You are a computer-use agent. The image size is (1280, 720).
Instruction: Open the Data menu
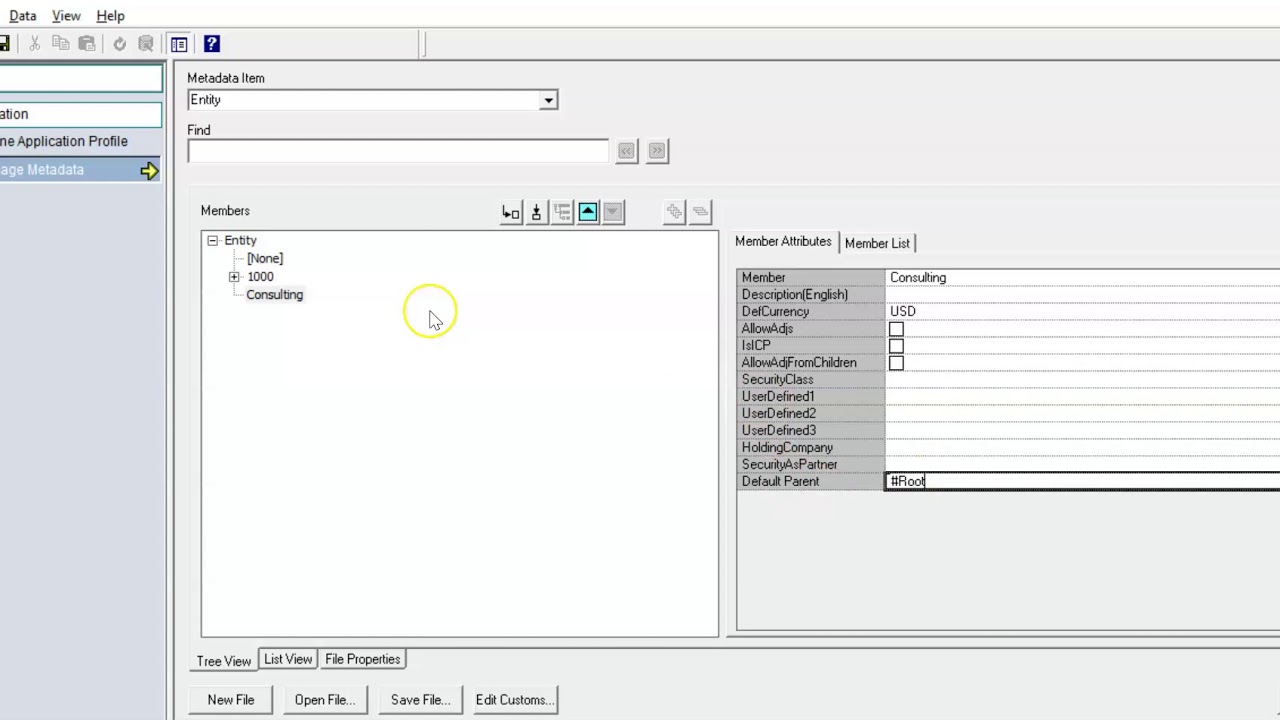(22, 16)
